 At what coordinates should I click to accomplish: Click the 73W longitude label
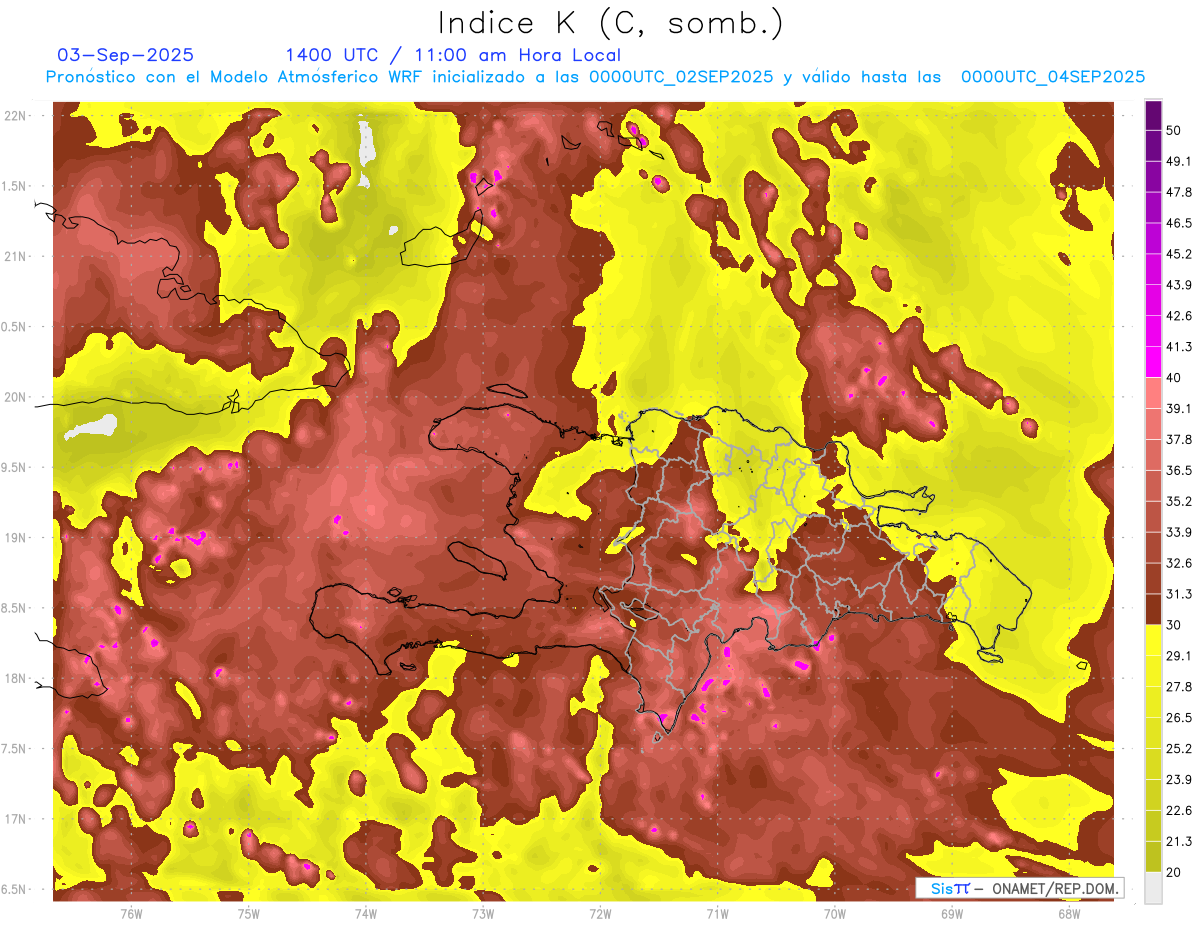click(483, 913)
